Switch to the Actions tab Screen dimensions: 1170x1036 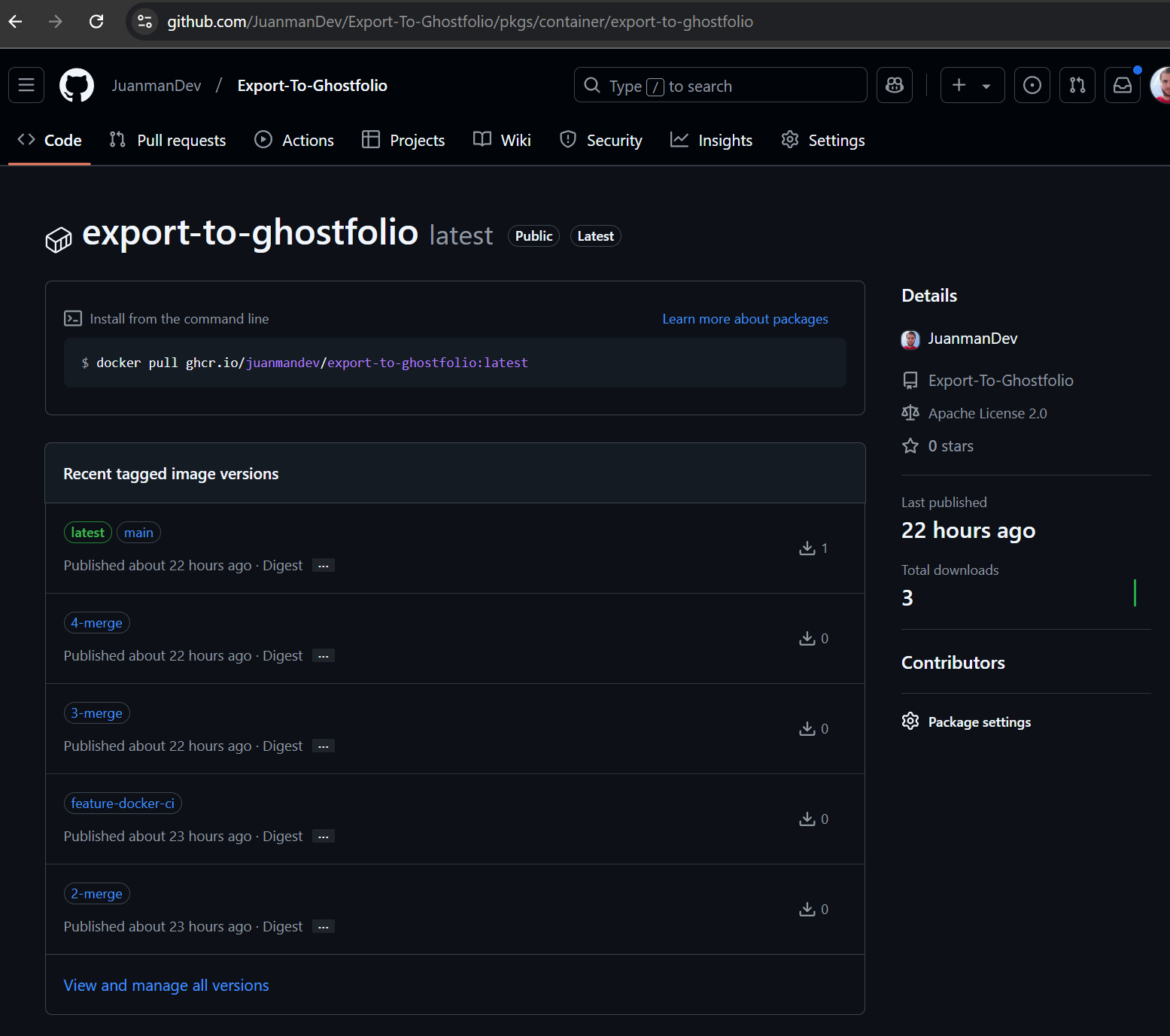tap(294, 141)
